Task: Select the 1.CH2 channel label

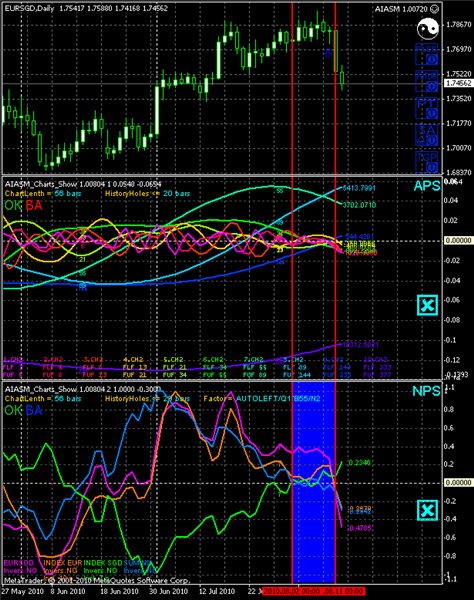Action: point(13,360)
